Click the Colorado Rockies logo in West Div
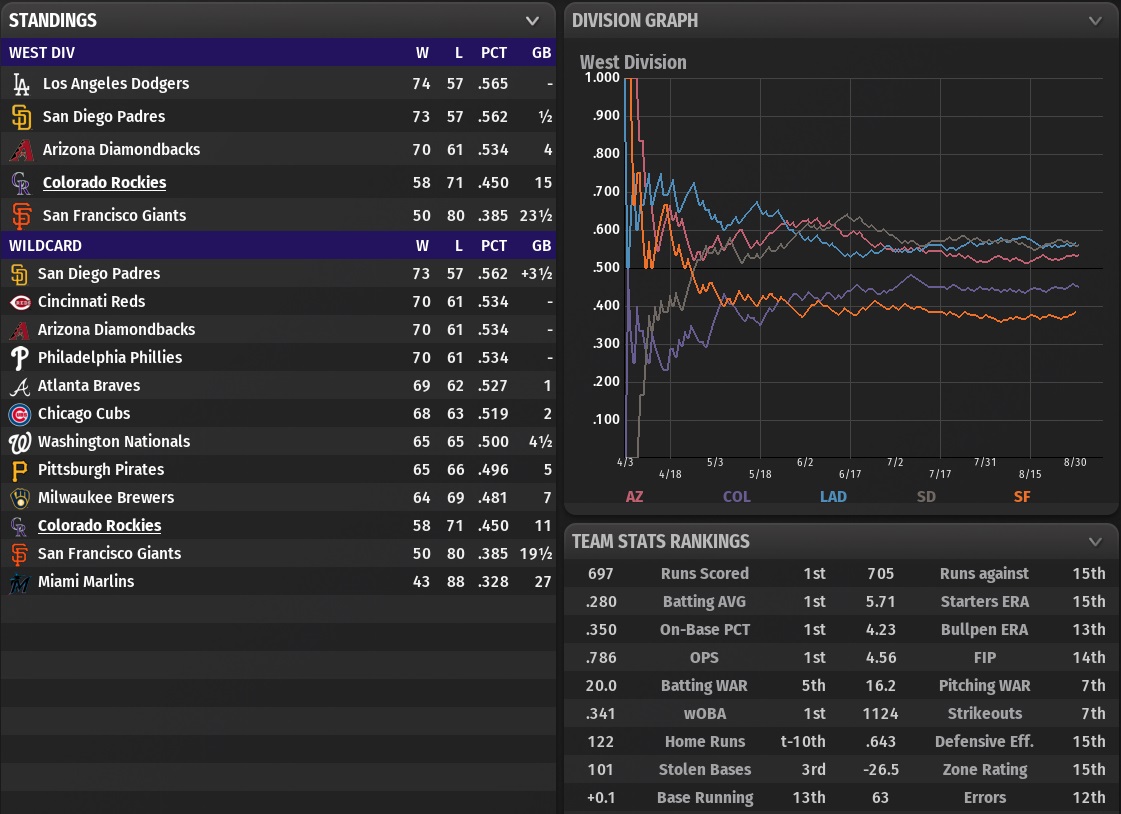The height and width of the screenshot is (814, 1121). pos(21,183)
